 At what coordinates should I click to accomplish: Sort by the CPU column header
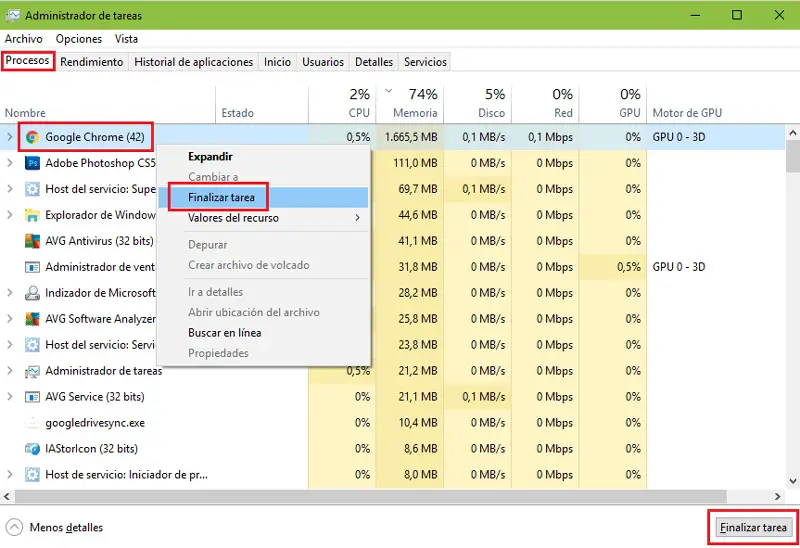pyautogui.click(x=342, y=104)
